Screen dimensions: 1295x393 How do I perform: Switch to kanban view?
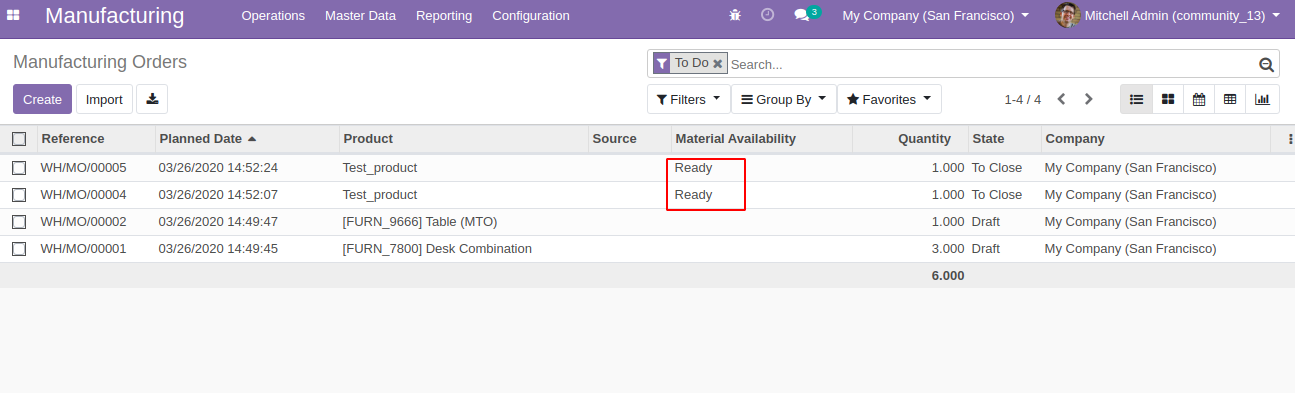[1168, 99]
